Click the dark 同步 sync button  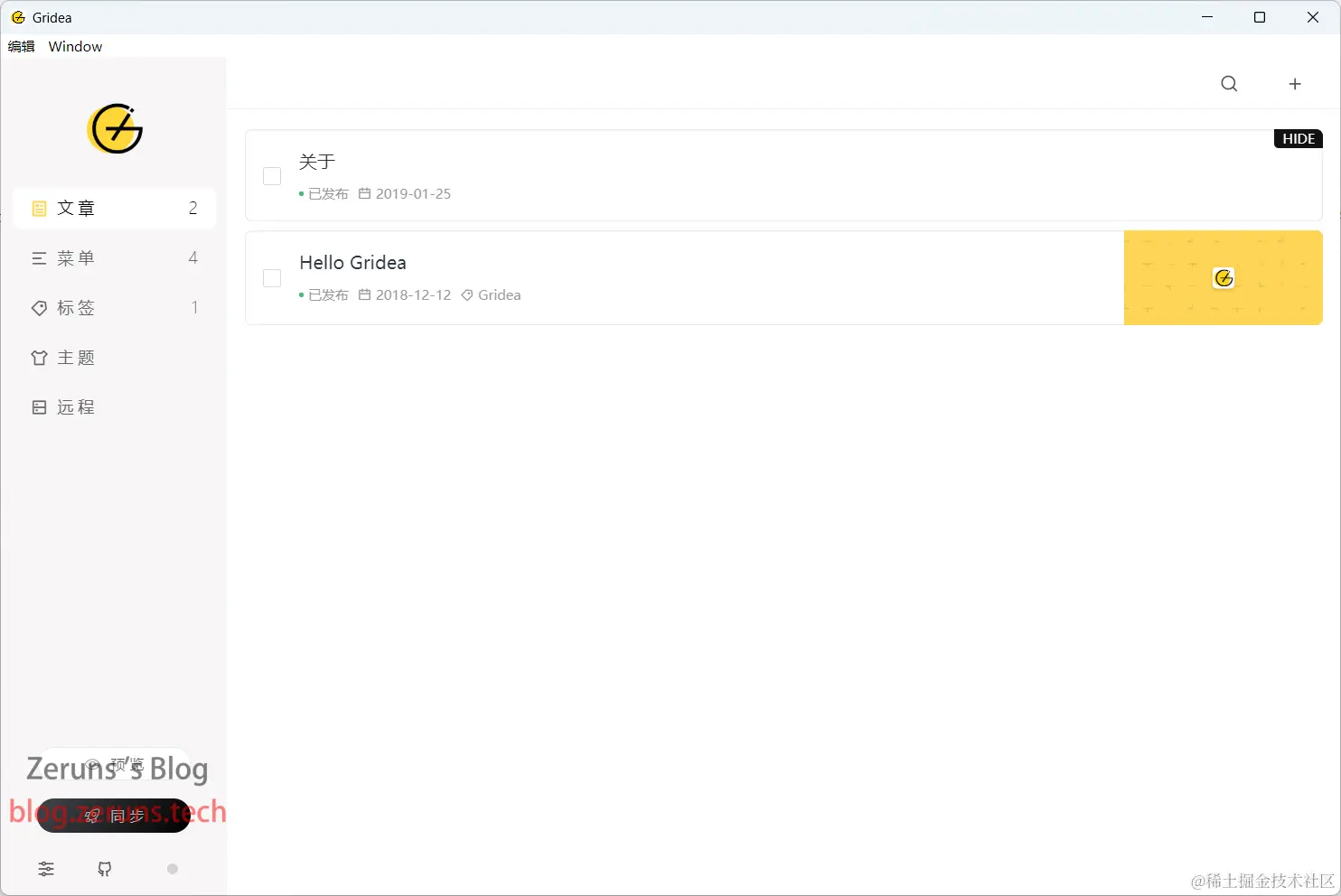point(114,816)
